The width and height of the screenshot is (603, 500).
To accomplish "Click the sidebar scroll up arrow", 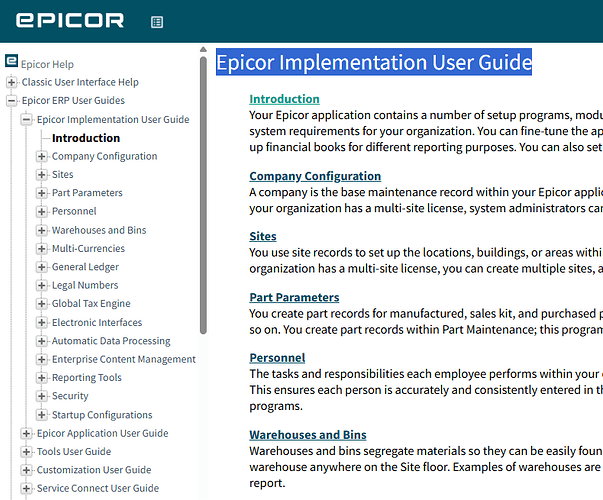I will tap(203, 49).
